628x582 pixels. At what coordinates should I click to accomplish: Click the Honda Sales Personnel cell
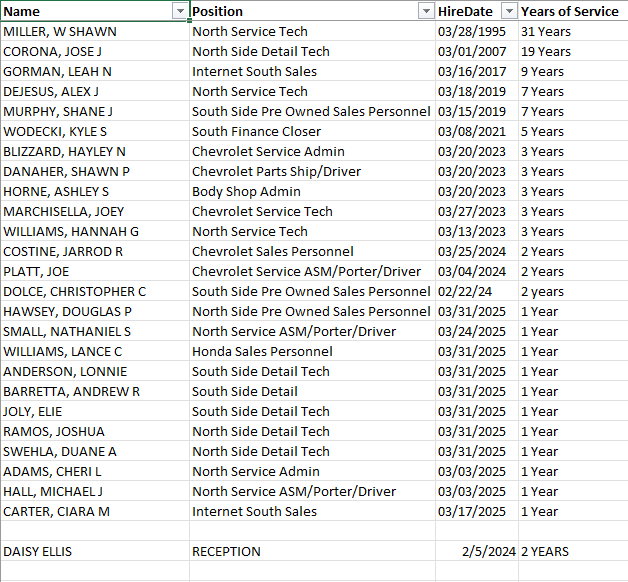262,351
